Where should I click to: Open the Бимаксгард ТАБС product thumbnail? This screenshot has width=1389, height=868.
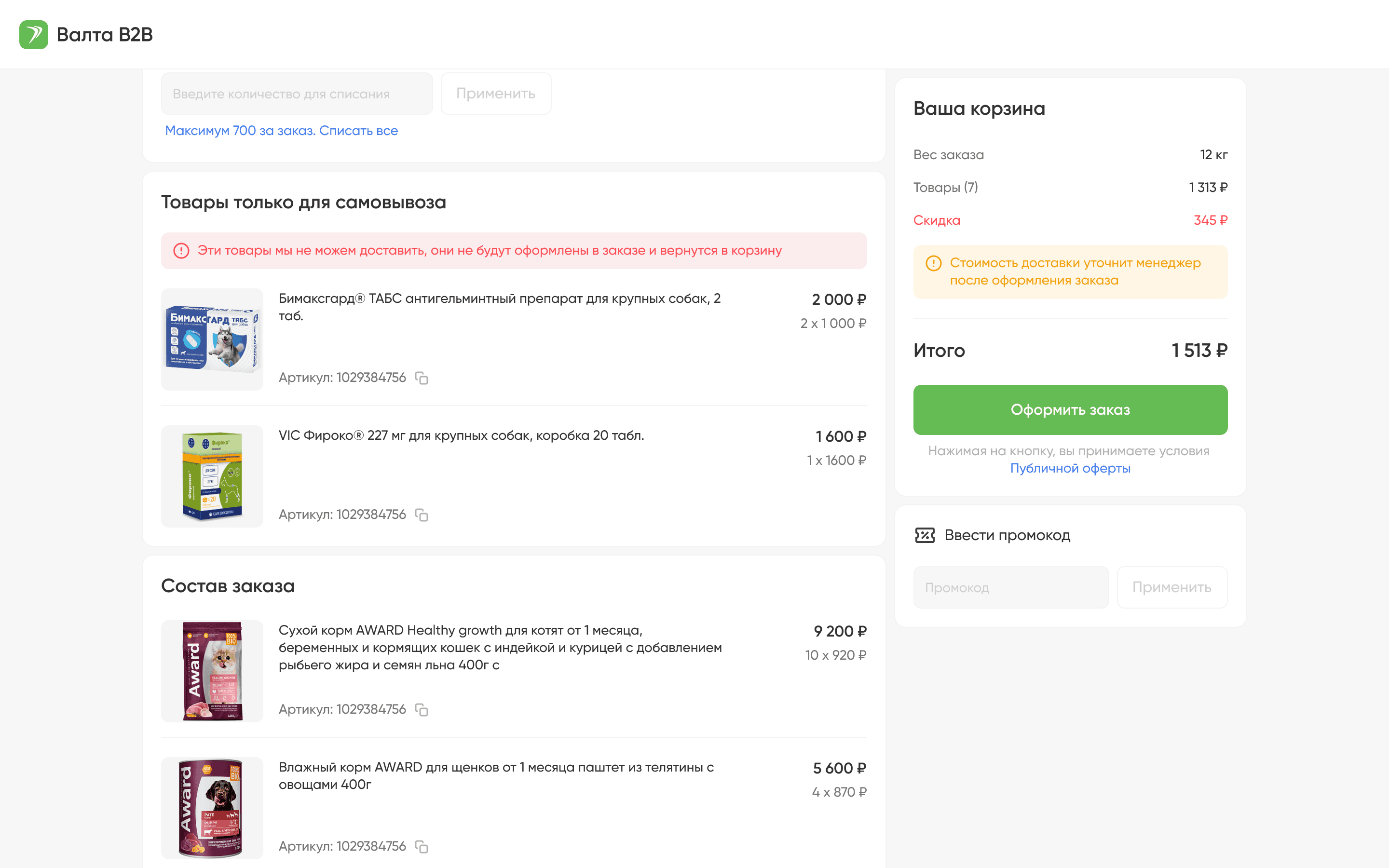(x=212, y=339)
